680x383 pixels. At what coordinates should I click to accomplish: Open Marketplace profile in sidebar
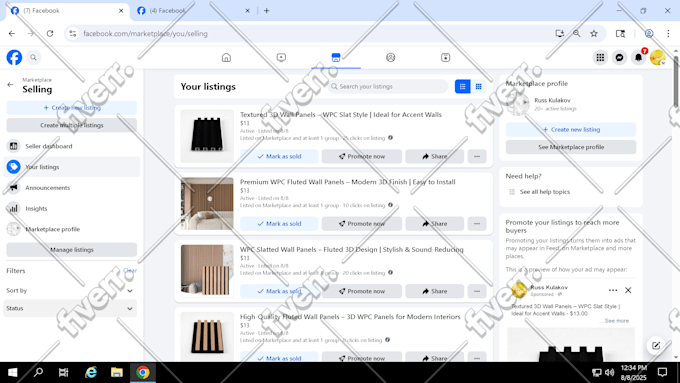[72, 229]
